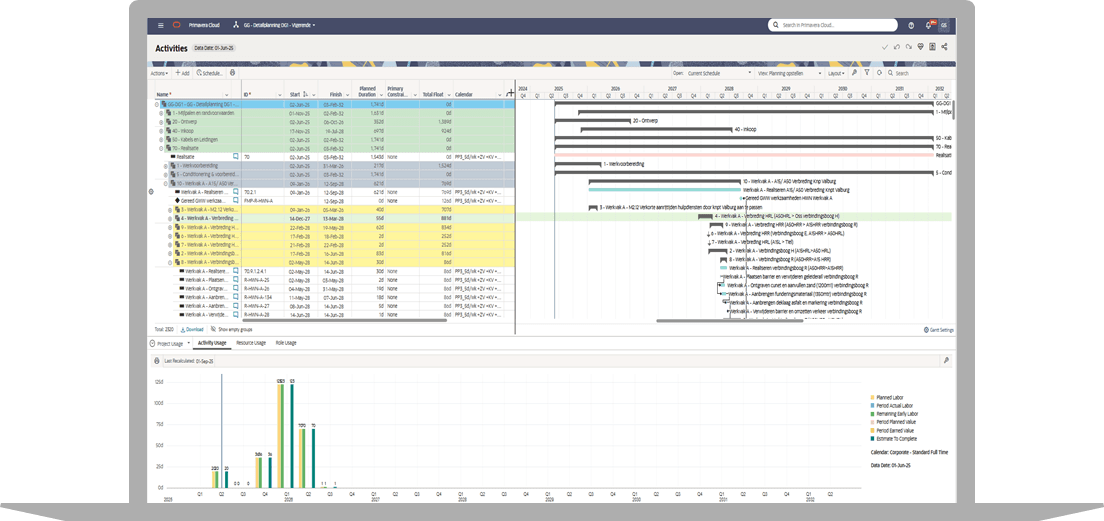Switch to the Resource Usage tab
The width and height of the screenshot is (1104, 521).
click(x=250, y=343)
